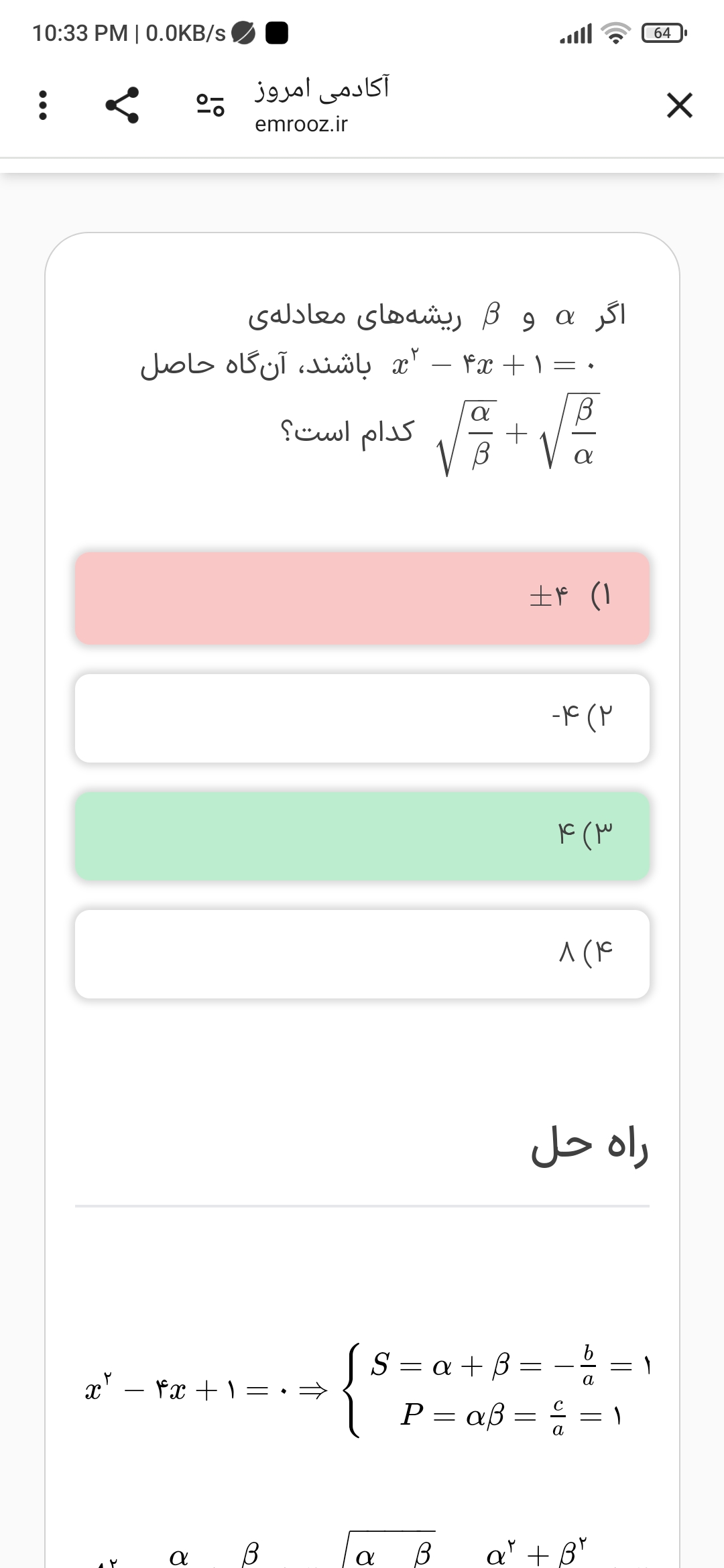Screen dimensions: 724x1568
Task: Select answer option 1 (±۴)
Action: (362, 598)
